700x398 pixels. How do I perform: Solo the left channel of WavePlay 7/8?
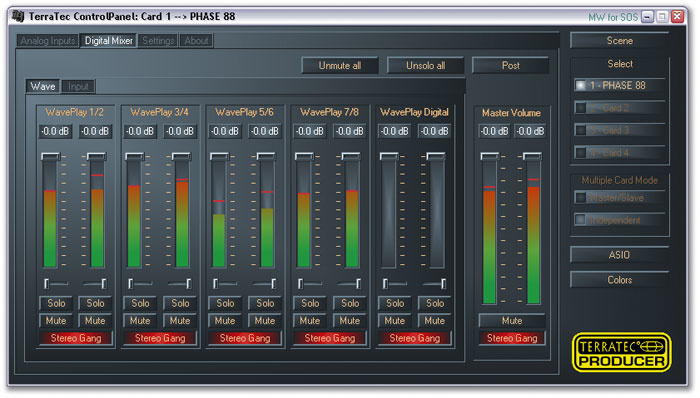(x=310, y=303)
